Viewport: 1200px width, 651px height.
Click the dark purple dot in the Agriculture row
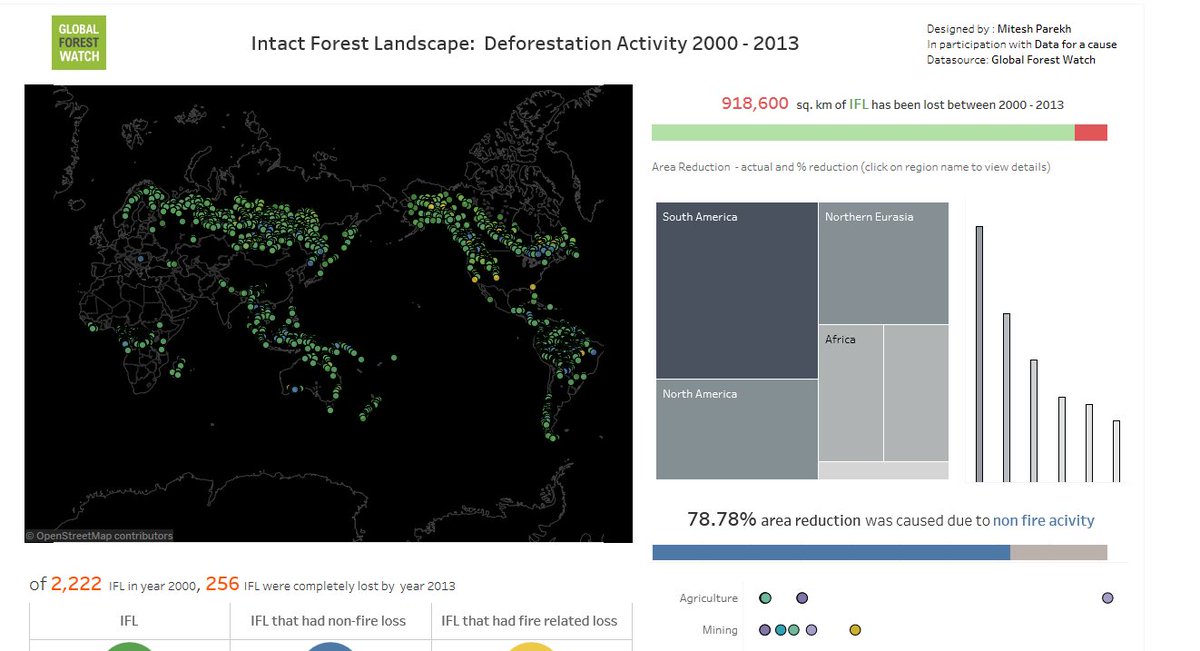click(x=802, y=598)
